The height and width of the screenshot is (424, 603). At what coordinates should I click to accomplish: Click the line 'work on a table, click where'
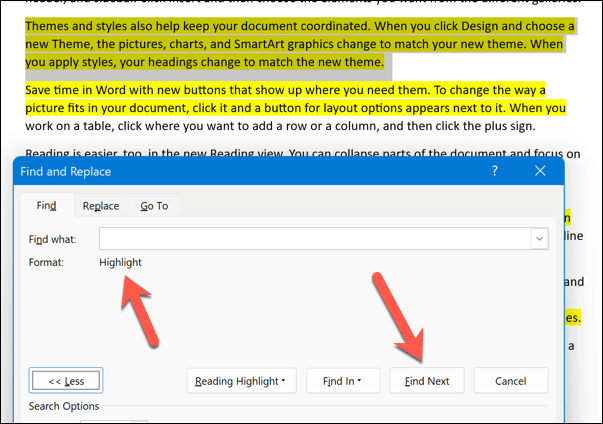point(280,126)
